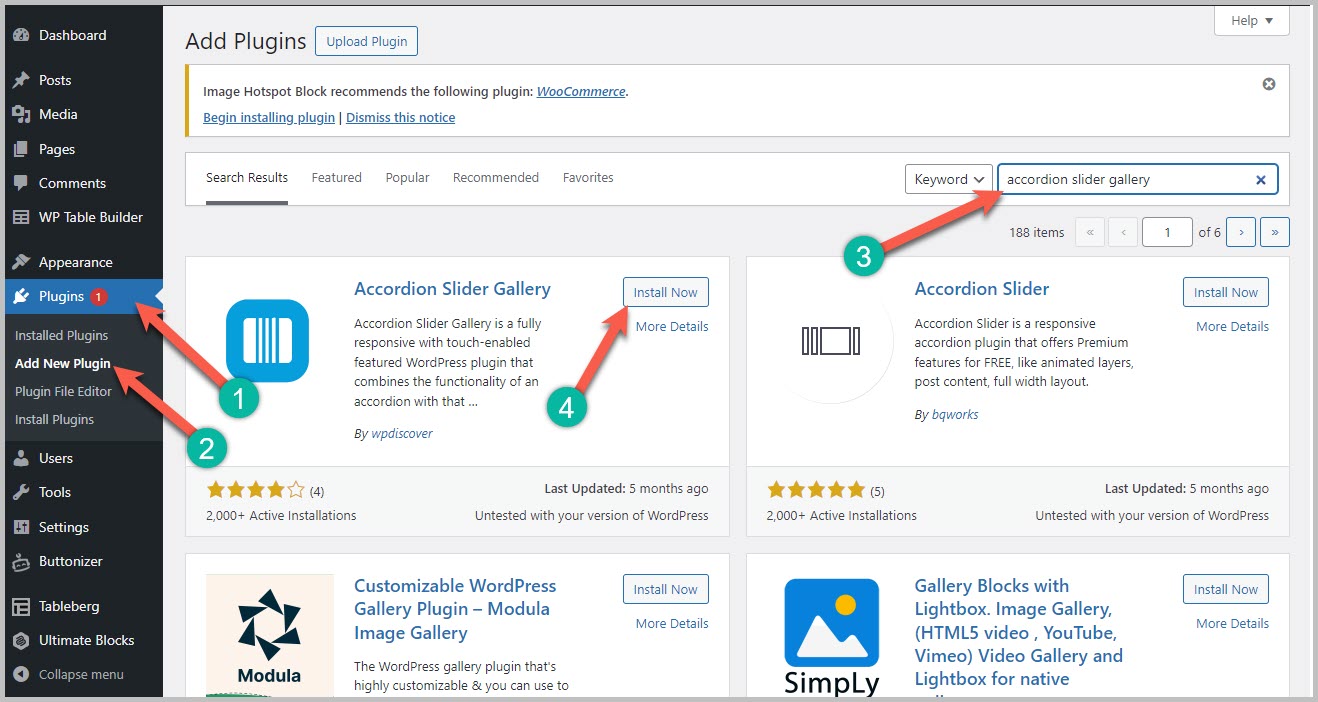Click the '188 items' count text

(1037, 232)
